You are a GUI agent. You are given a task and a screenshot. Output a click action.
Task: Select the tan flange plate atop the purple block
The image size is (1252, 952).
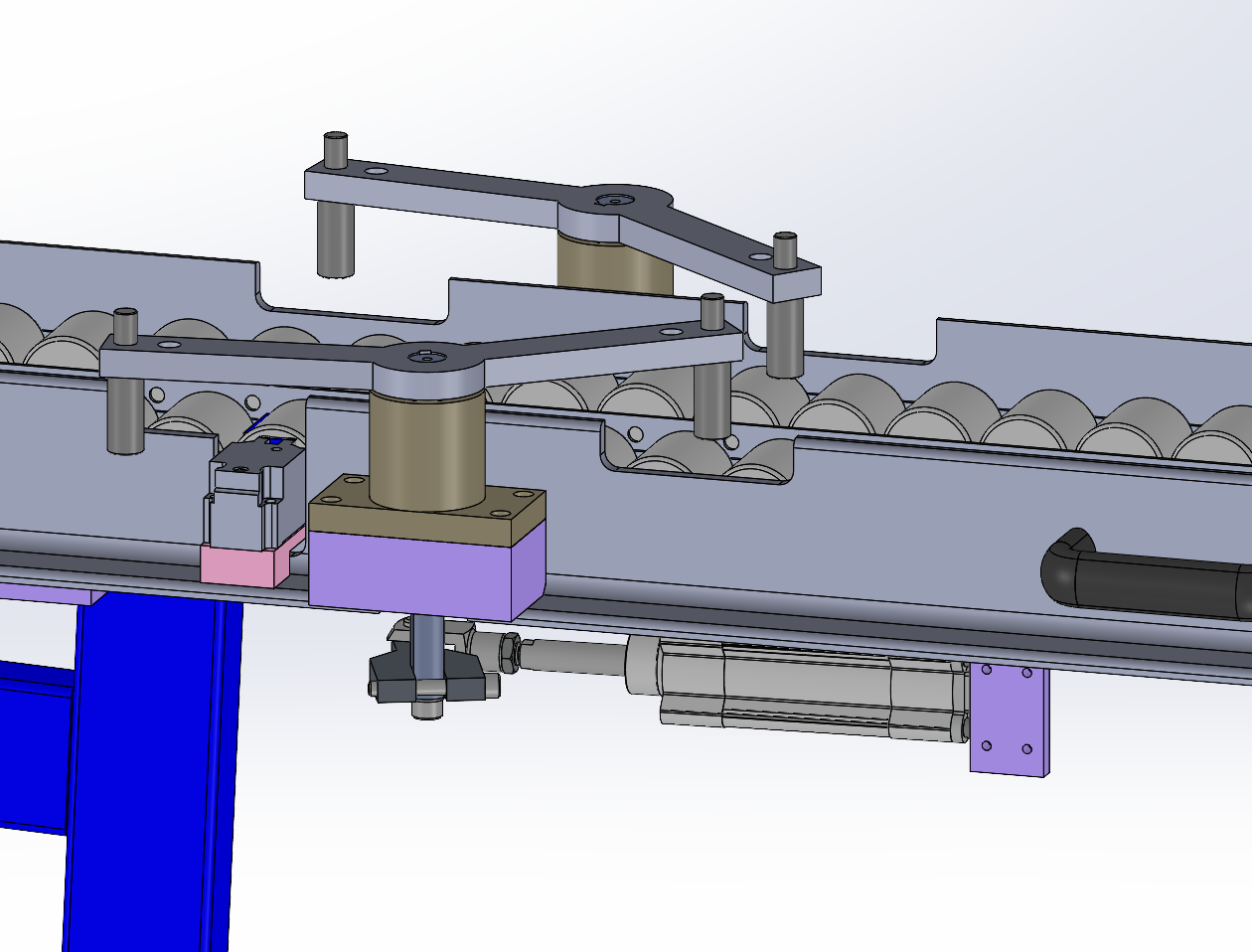(x=427, y=509)
